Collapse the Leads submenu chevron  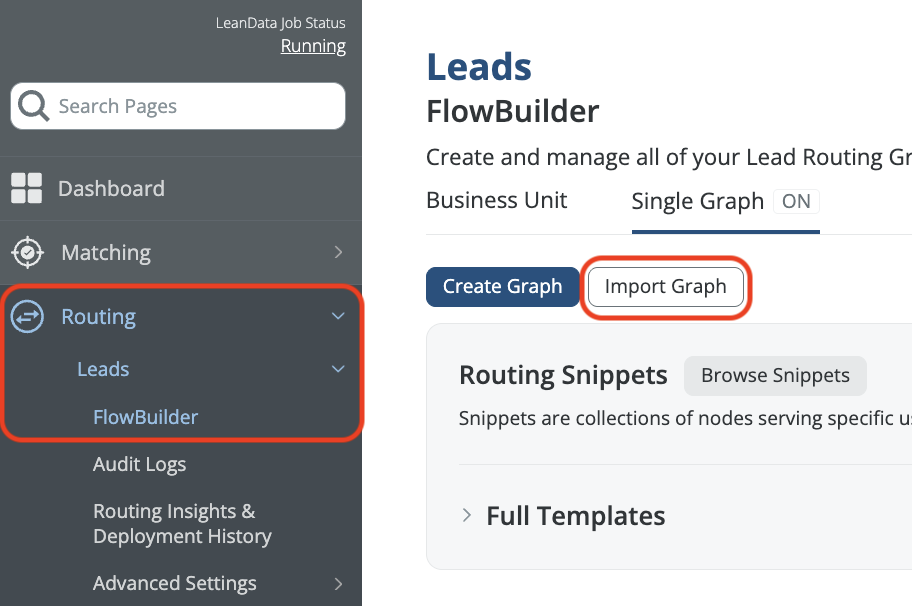point(338,369)
